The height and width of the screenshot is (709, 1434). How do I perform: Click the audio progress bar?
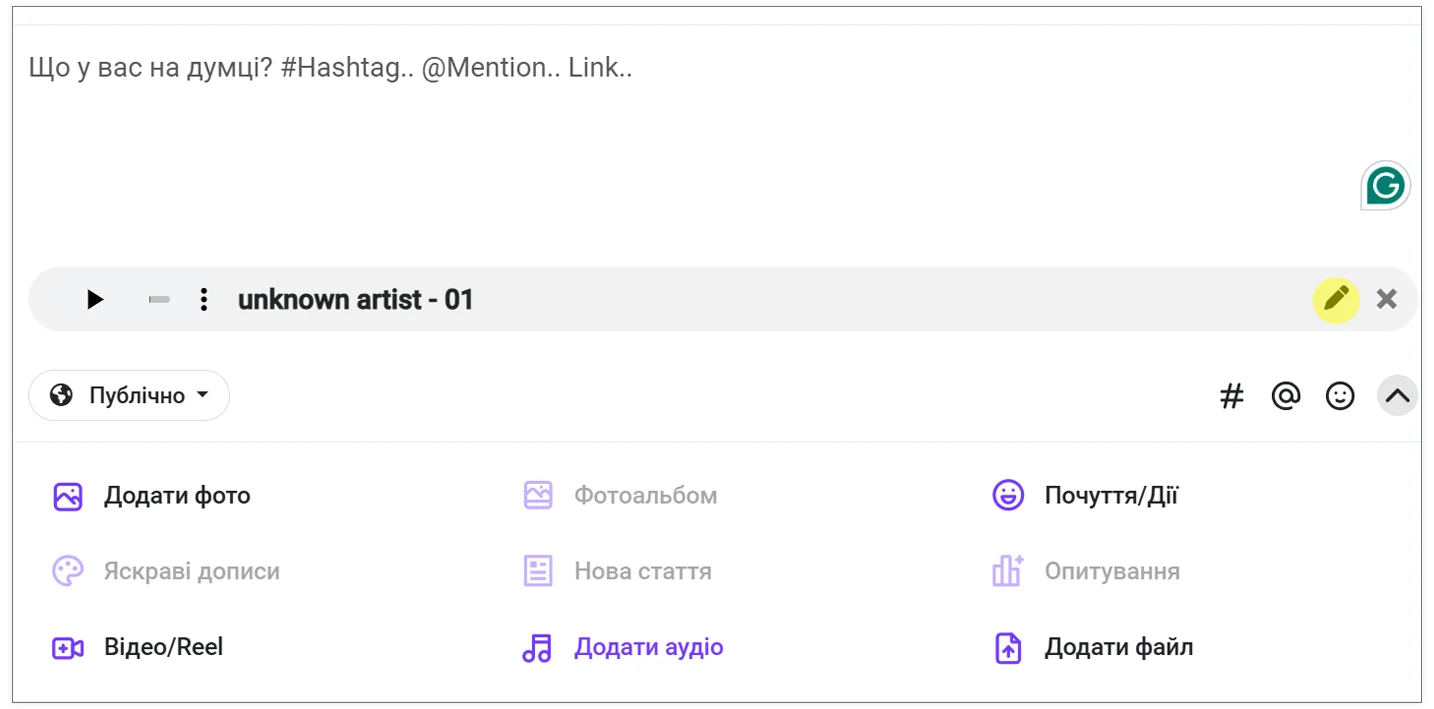(159, 299)
